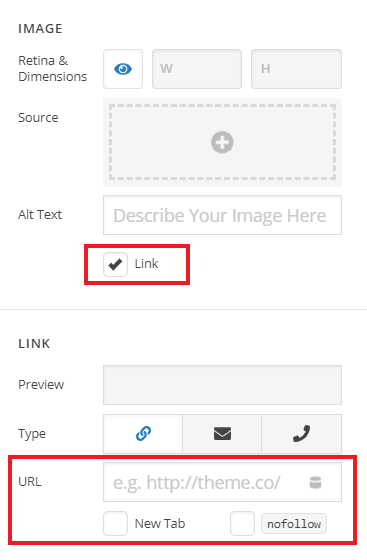Uncheck the Link checkbox

(115, 264)
